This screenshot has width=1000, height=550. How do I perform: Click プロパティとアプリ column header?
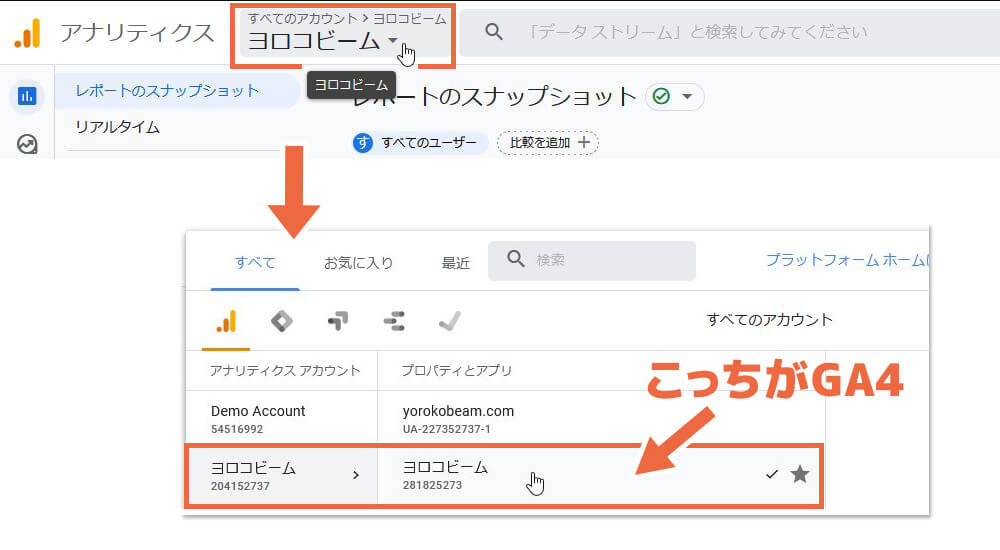[x=456, y=371]
